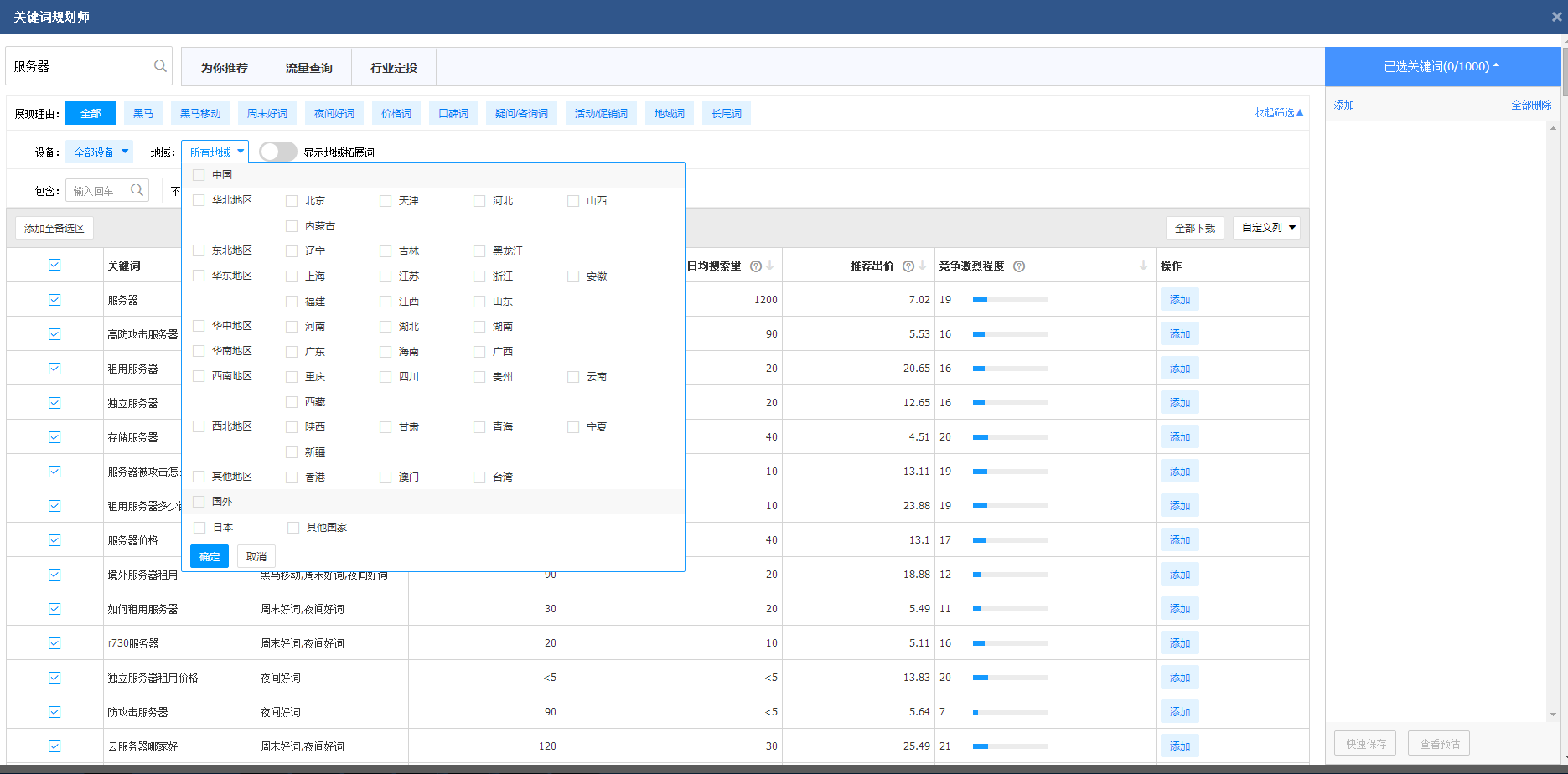Viewport: 1568px width, 774px height.
Task: Click the help icon next to 竞争激烈程度
Action: pos(1019,266)
